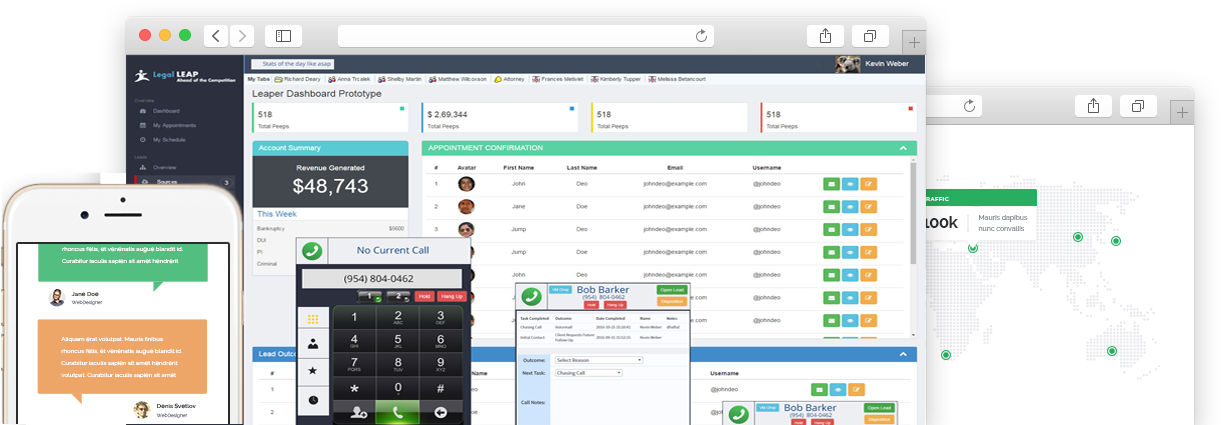The width and height of the screenshot is (1221, 425).
Task: Show the Safari sidebar panel
Action: (284, 36)
